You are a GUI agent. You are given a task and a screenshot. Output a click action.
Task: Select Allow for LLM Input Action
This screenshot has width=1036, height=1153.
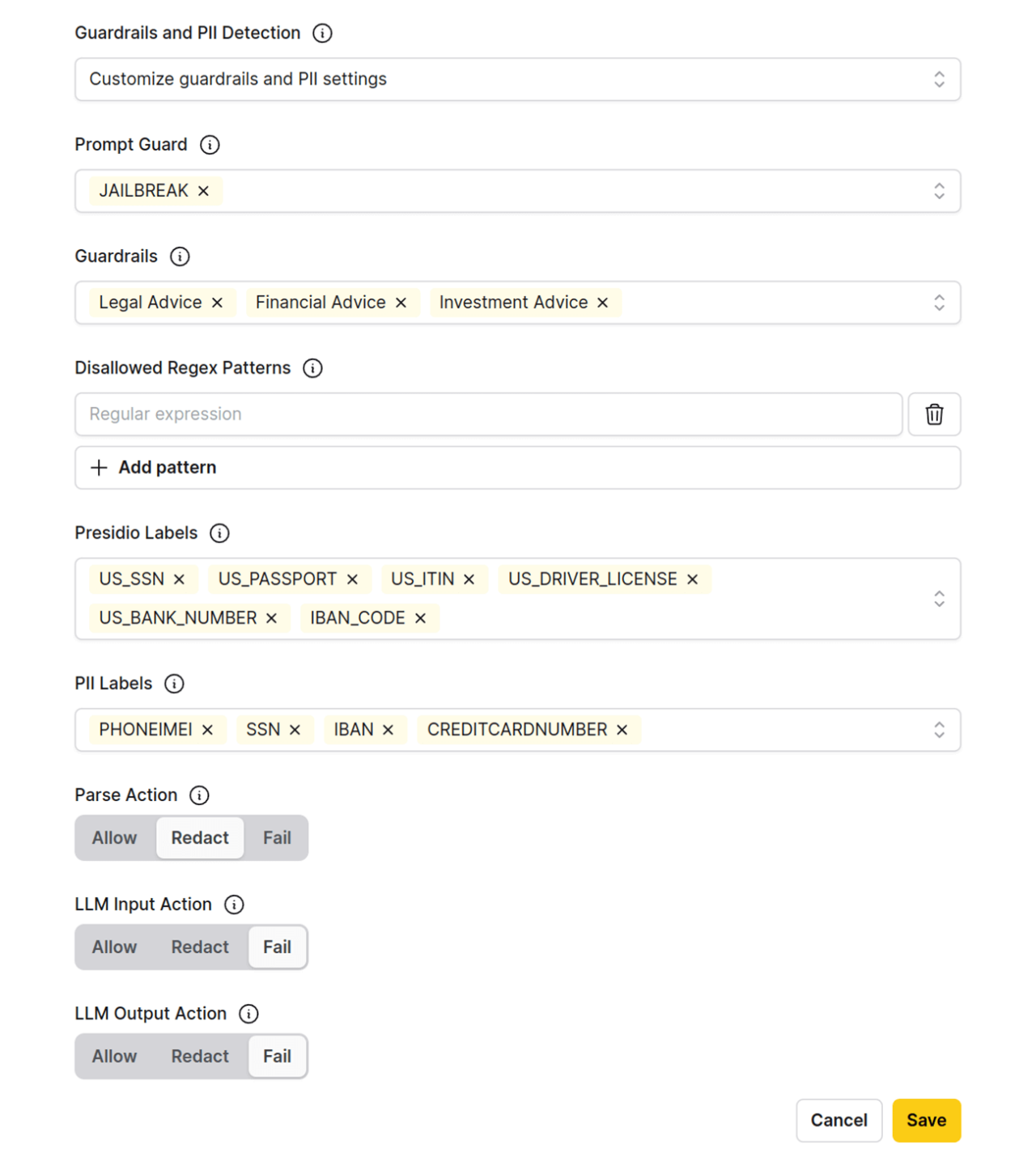pyautogui.click(x=114, y=947)
